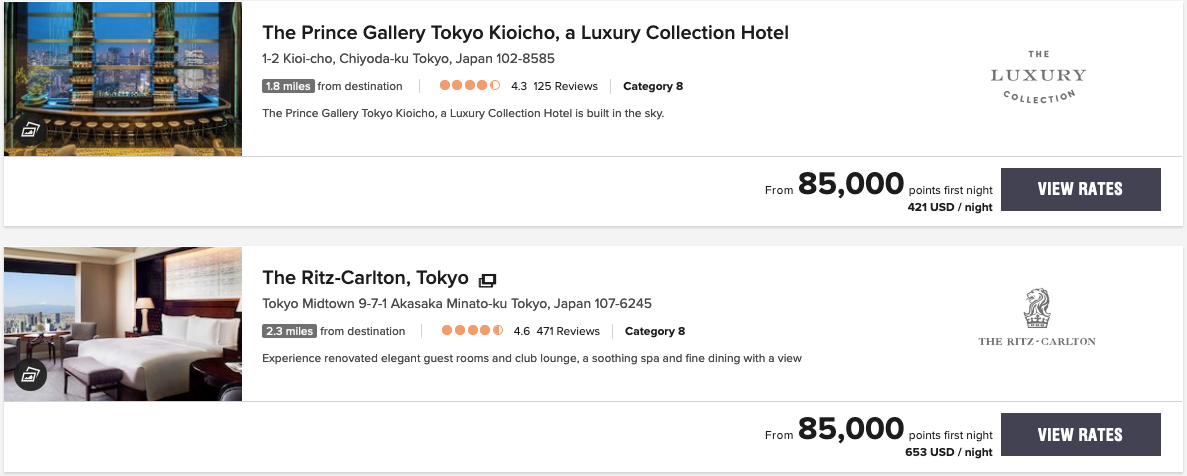Viewport: 1187px width, 476px height.
Task: Open The Ritz-Carlton, Tokyo hotel title link
Action: point(365,278)
